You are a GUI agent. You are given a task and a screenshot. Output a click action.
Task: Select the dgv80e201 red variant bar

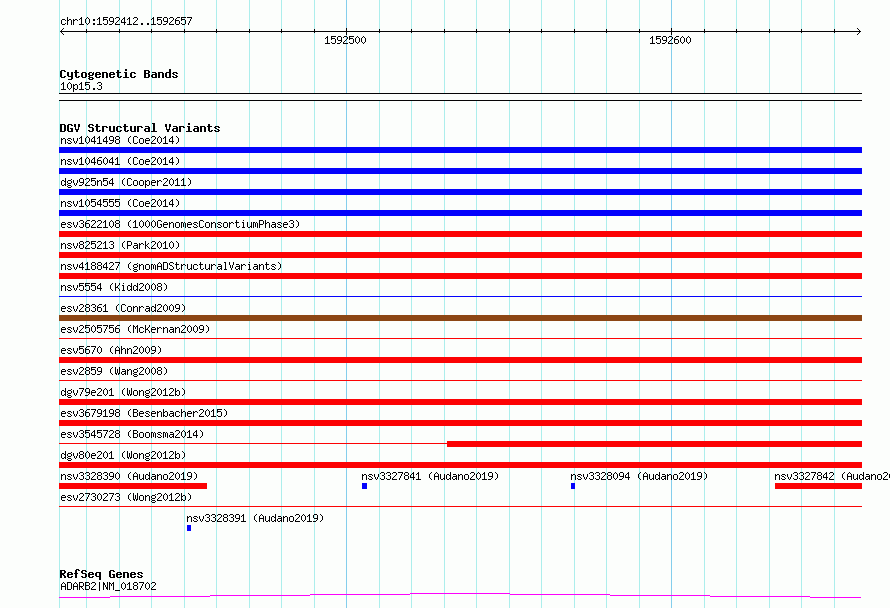(x=460, y=465)
